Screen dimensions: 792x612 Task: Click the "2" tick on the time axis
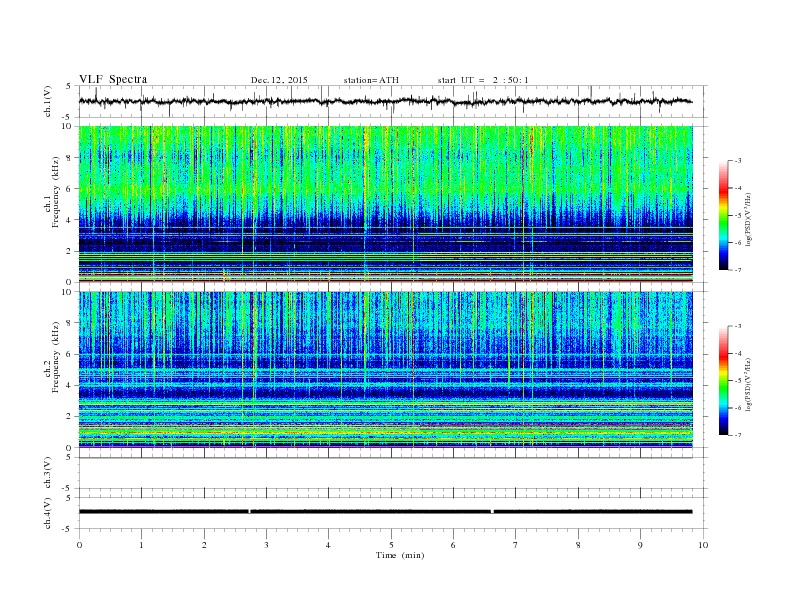[x=204, y=545]
